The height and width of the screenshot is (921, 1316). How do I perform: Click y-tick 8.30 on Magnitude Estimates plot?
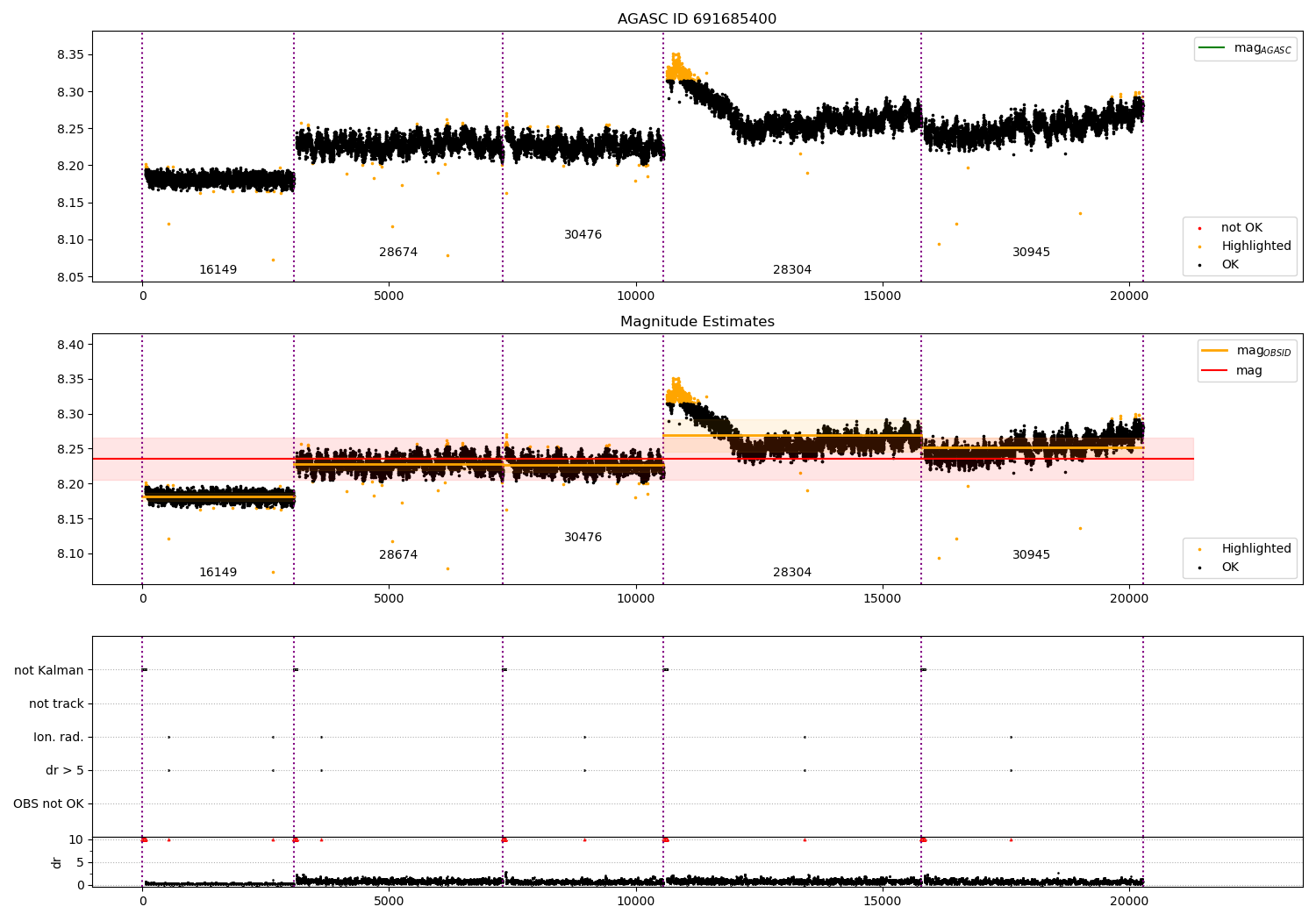(68, 415)
